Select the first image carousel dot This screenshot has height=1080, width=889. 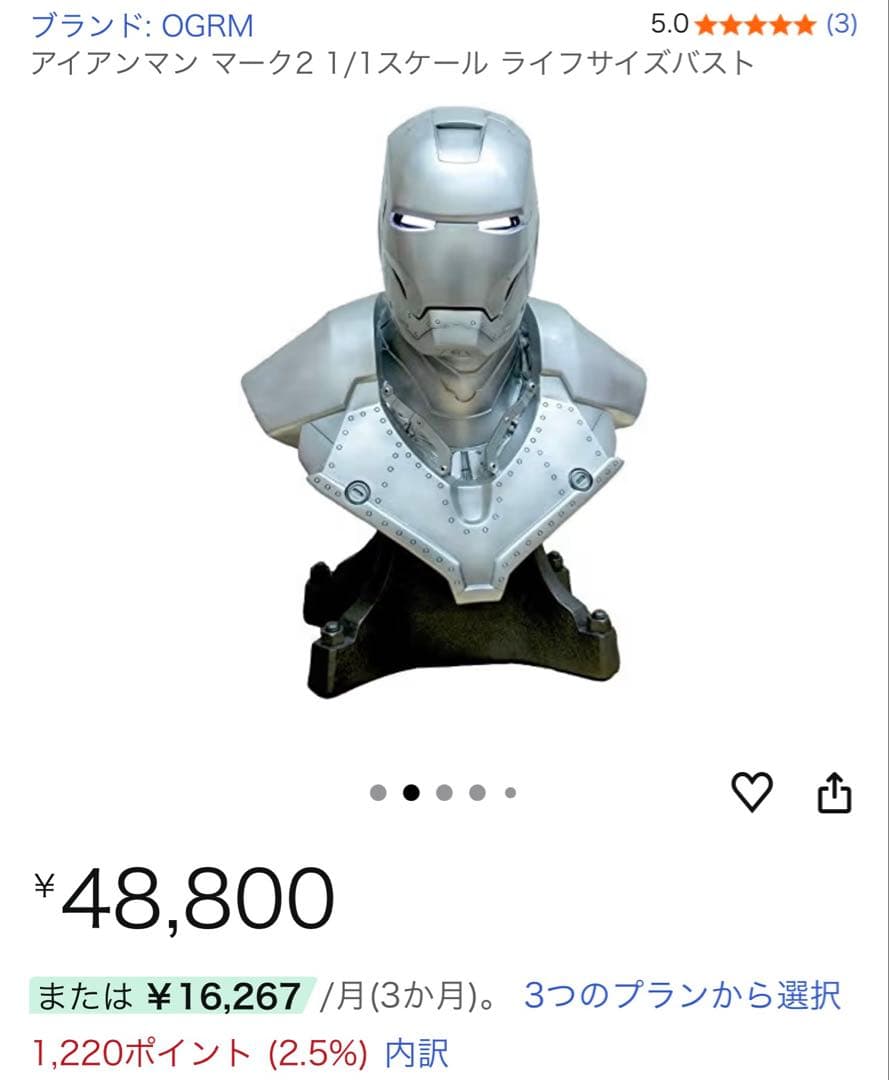click(x=378, y=793)
